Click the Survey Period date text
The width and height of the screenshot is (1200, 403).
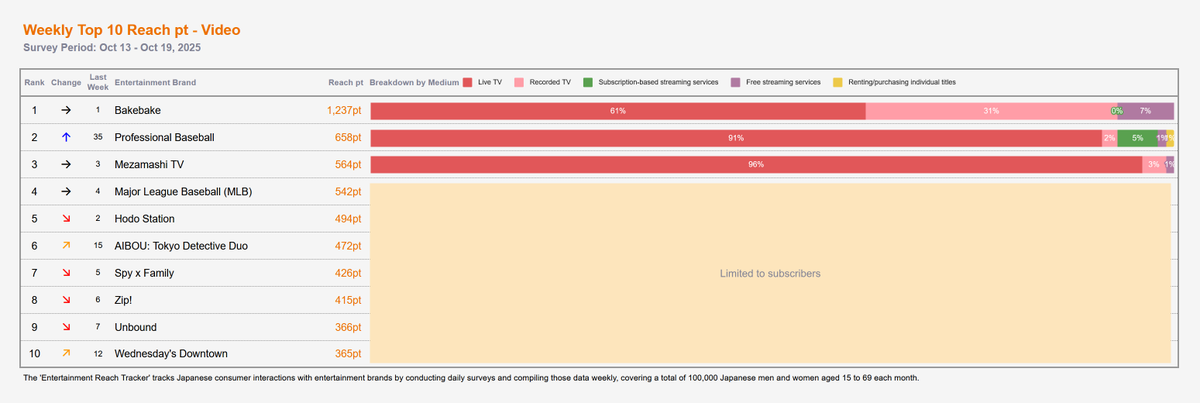pyautogui.click(x=114, y=47)
